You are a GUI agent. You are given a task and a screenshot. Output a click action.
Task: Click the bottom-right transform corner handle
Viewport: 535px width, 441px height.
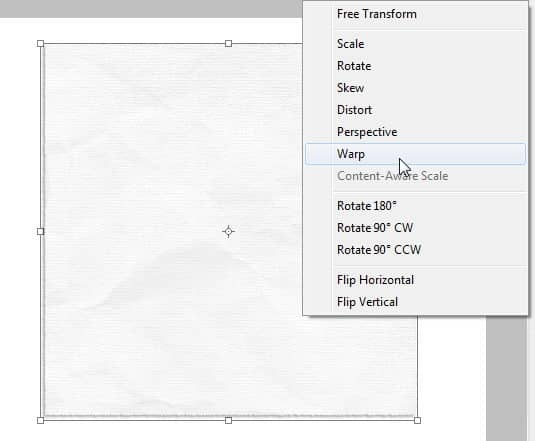click(x=417, y=420)
